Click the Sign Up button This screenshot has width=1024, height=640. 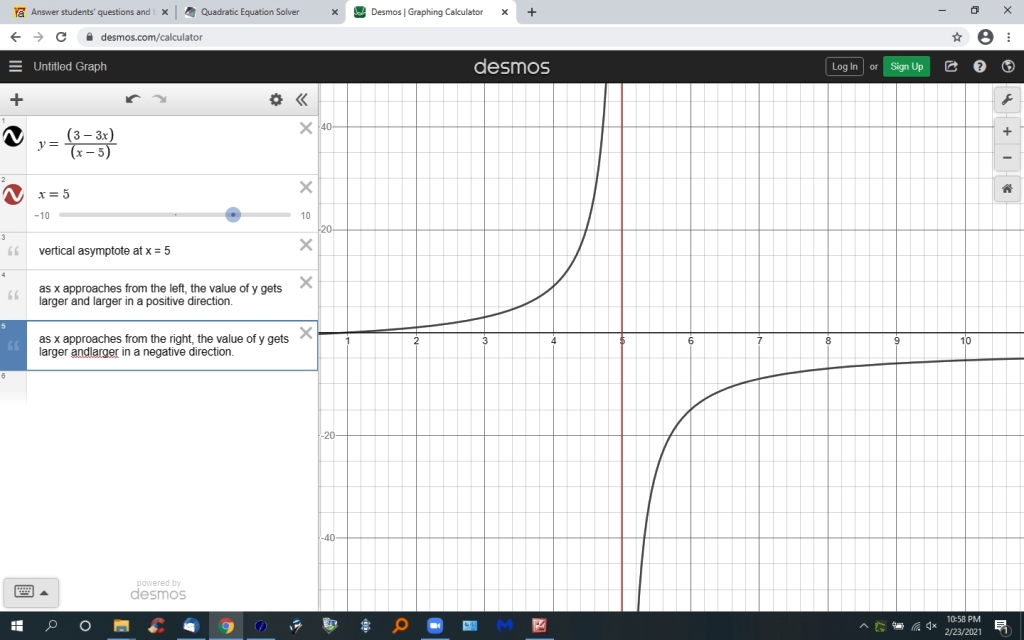(906, 66)
